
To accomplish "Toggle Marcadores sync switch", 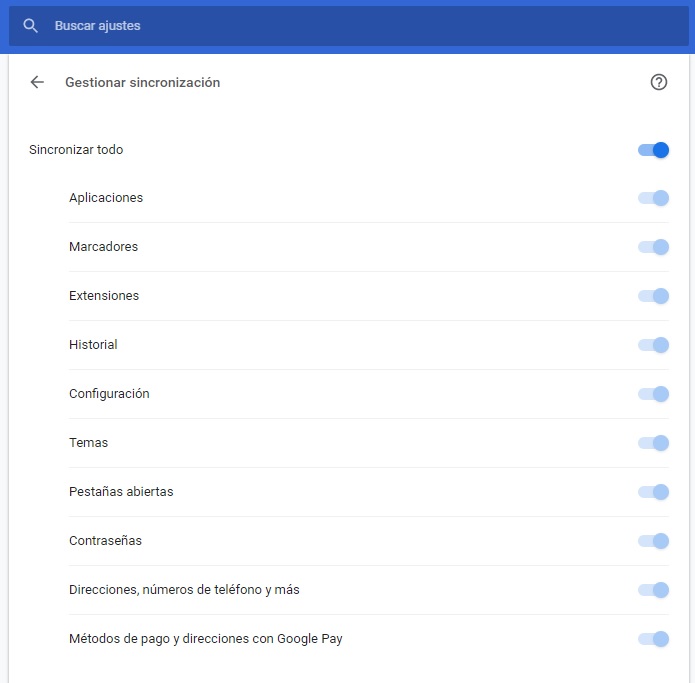I will 653,247.
